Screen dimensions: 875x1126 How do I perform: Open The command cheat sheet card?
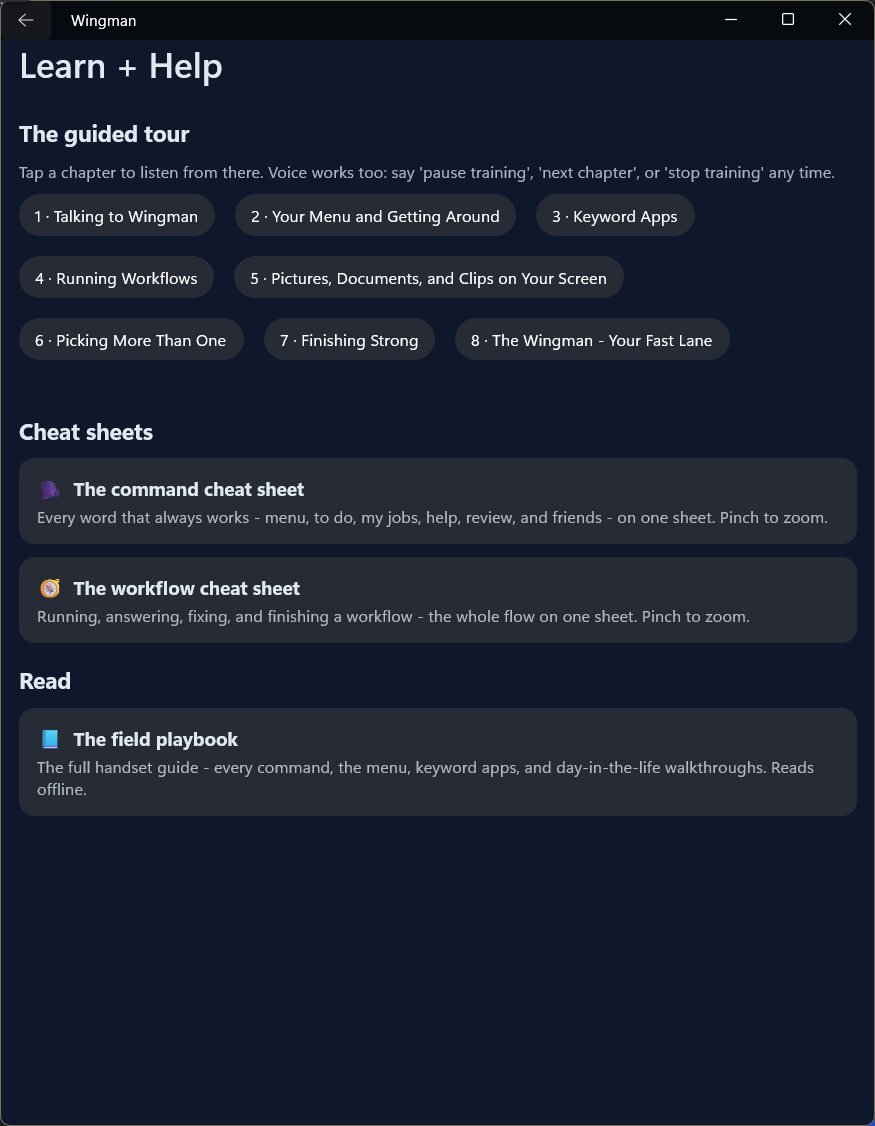438,501
